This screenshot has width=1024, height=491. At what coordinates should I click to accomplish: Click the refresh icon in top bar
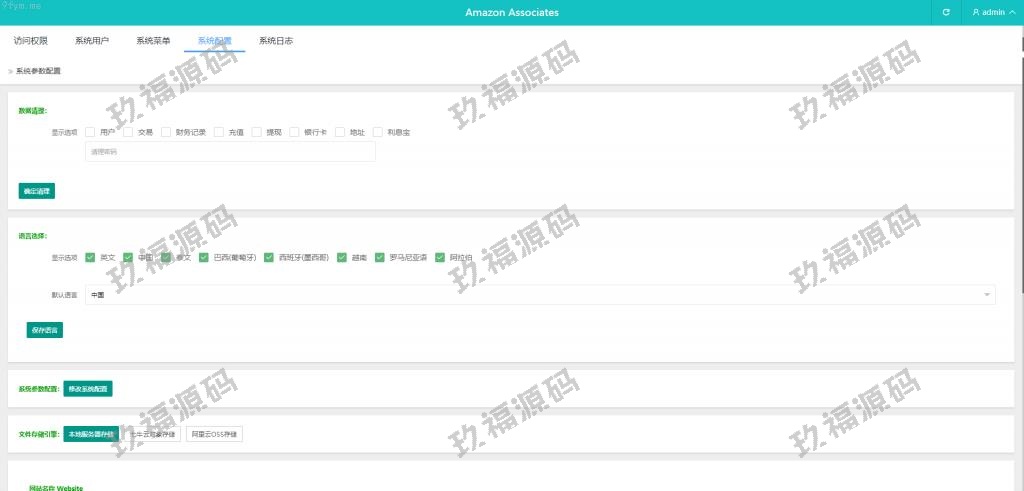pyautogui.click(x=946, y=13)
